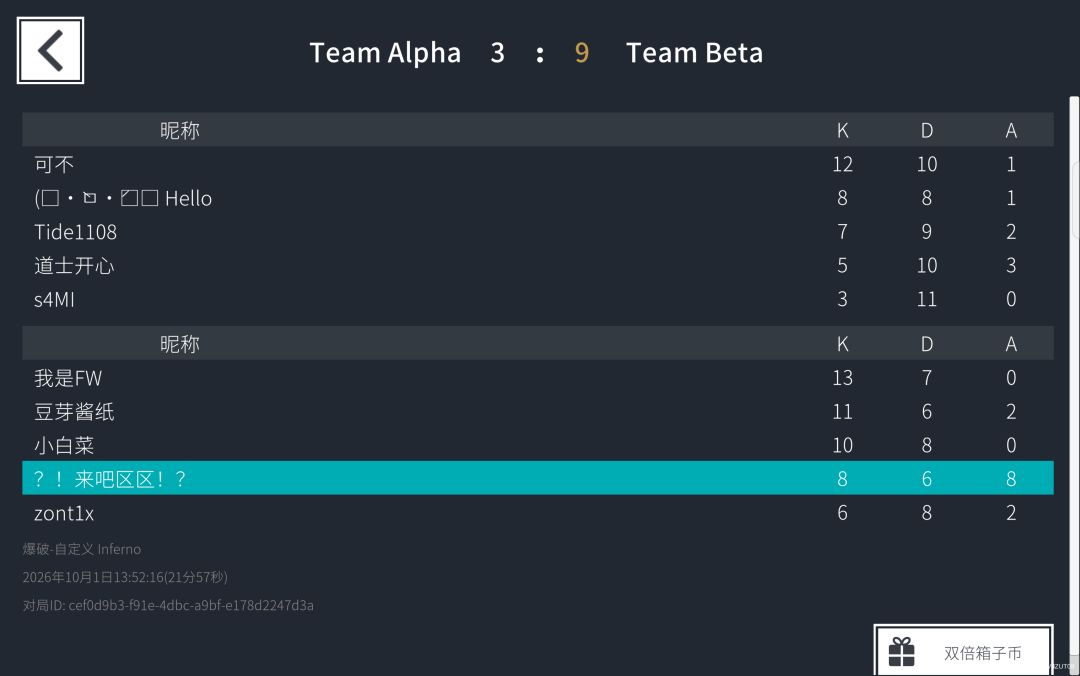Click the back arrow icon
Image resolution: width=1080 pixels, height=676 pixels.
click(50, 50)
